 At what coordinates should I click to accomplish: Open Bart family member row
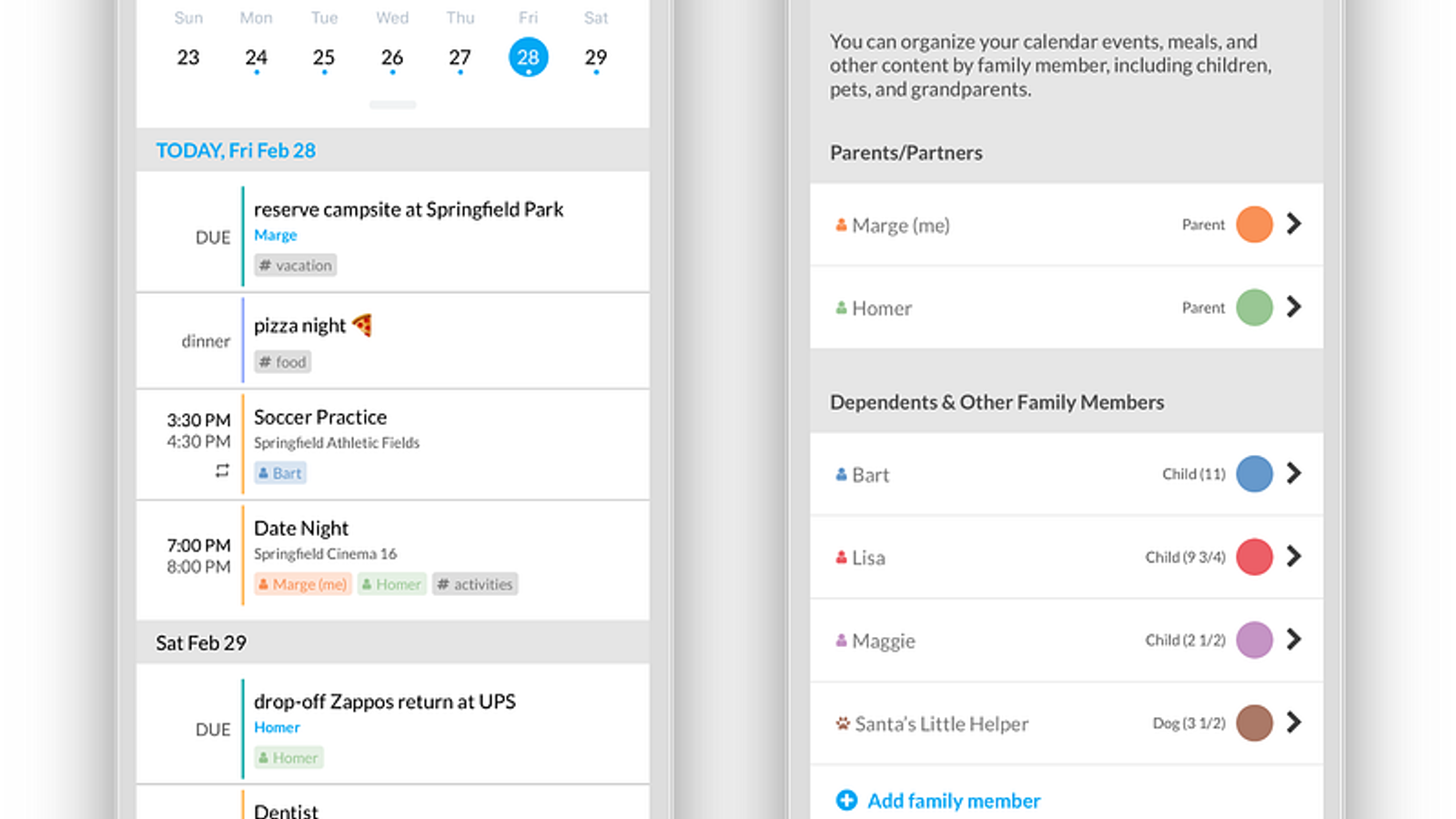pyautogui.click(x=1067, y=474)
